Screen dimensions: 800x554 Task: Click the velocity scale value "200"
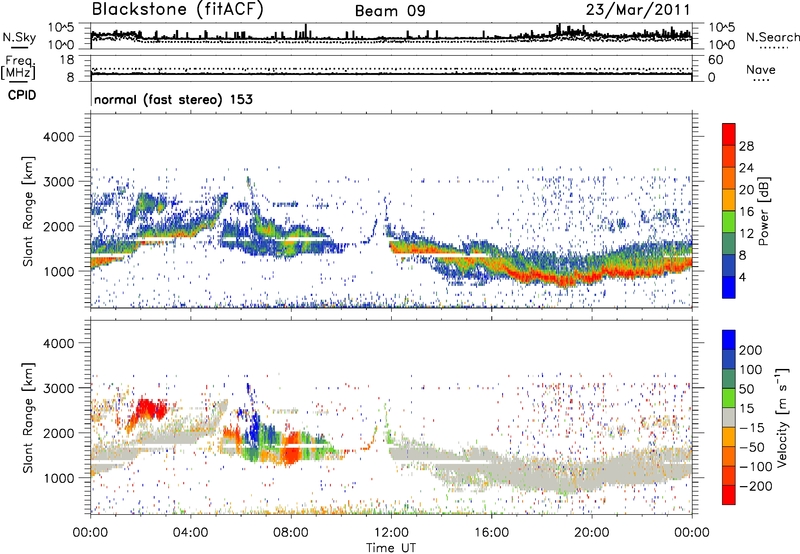point(751,350)
